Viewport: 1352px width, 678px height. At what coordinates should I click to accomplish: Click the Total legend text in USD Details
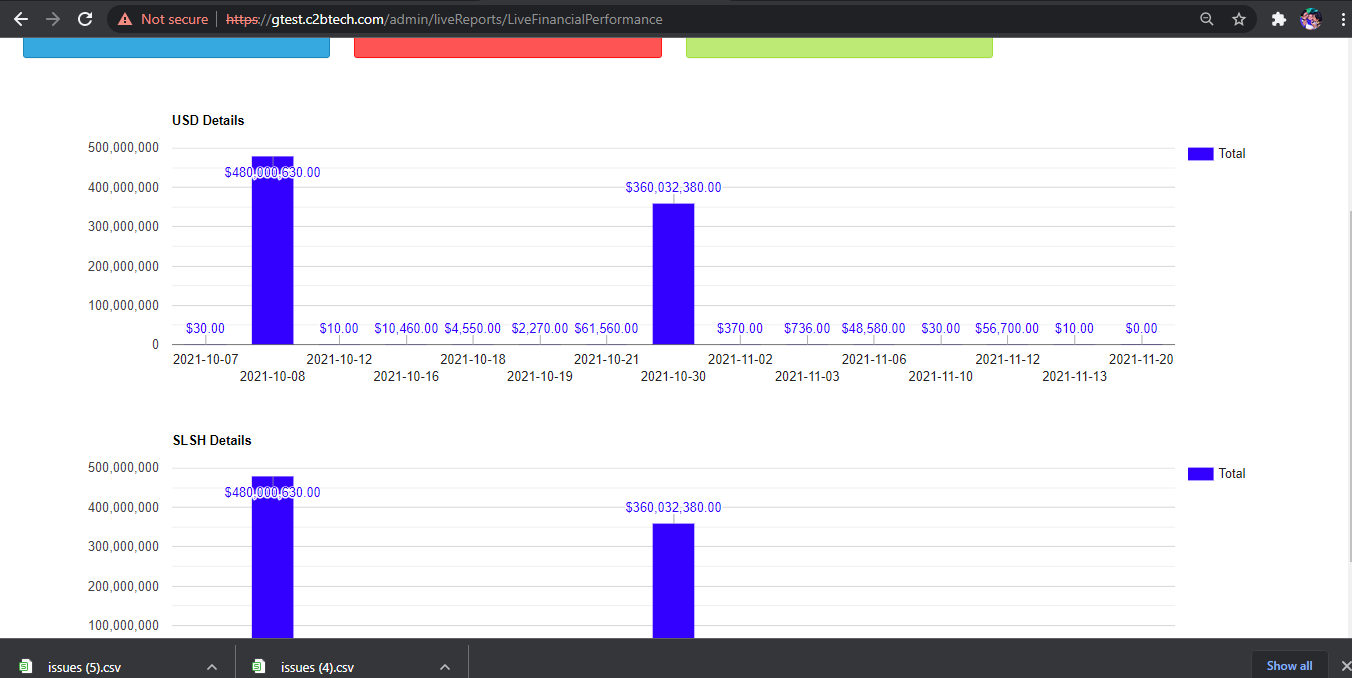click(x=1232, y=154)
